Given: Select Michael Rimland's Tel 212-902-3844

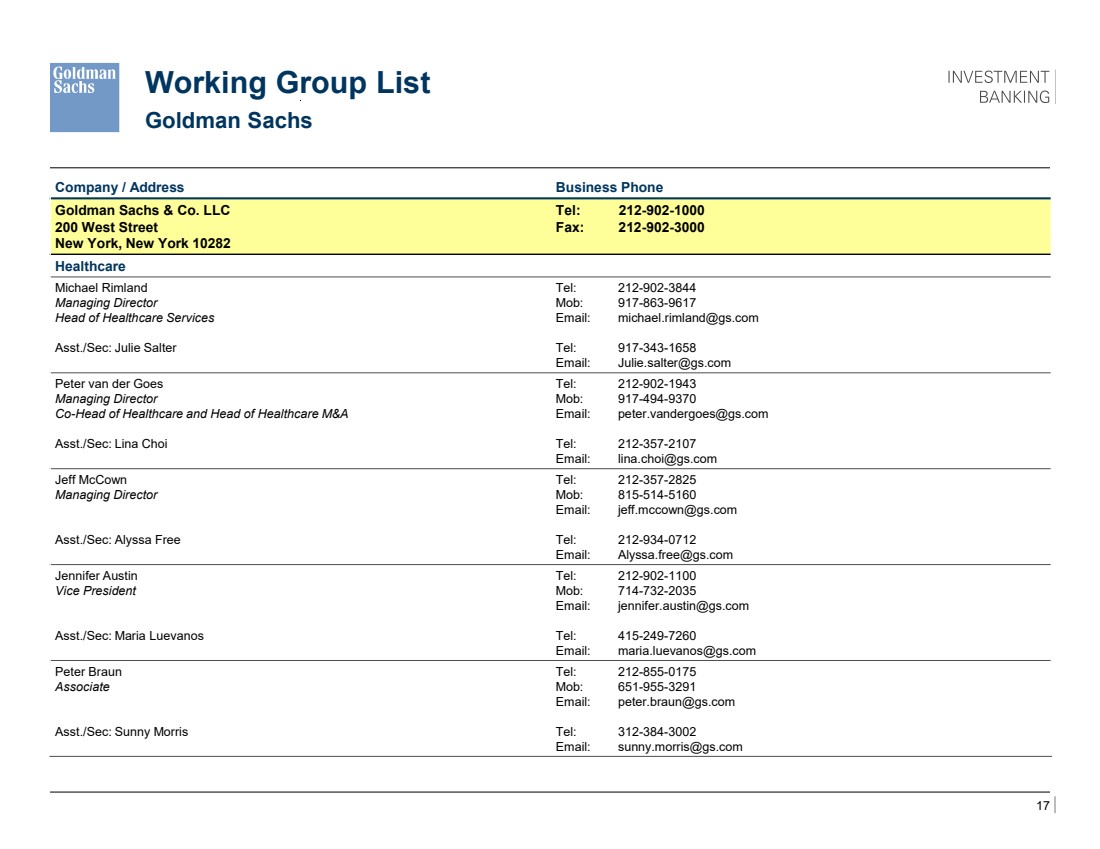Looking at the screenshot, I should point(657,288).
